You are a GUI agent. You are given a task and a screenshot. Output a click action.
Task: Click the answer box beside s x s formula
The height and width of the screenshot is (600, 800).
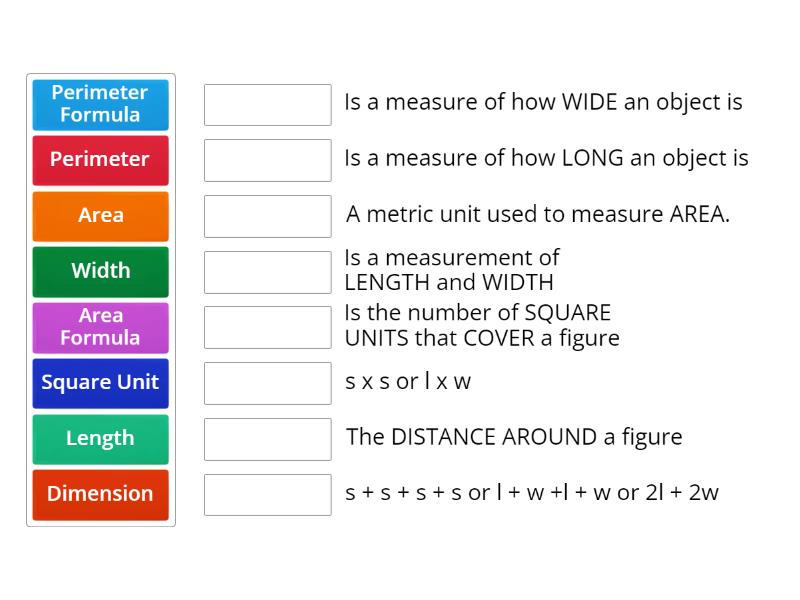267,383
